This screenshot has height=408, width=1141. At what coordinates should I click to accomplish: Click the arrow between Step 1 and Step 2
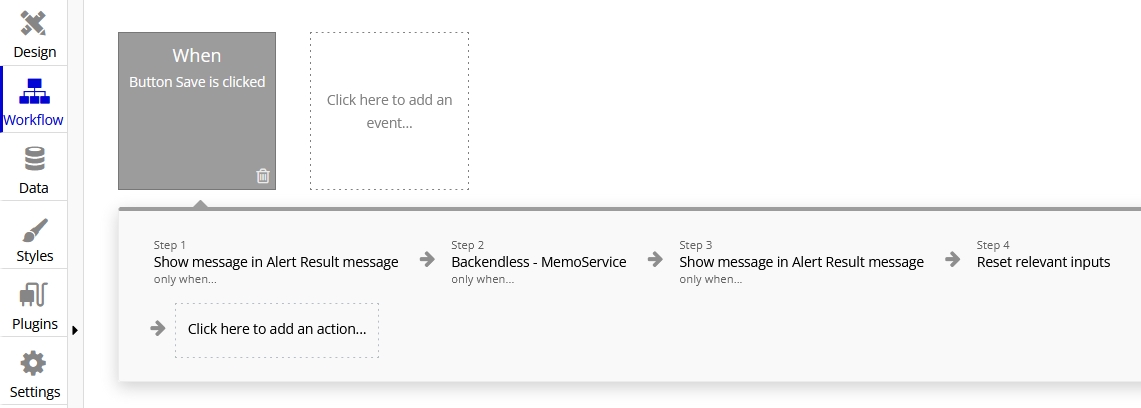(427, 260)
